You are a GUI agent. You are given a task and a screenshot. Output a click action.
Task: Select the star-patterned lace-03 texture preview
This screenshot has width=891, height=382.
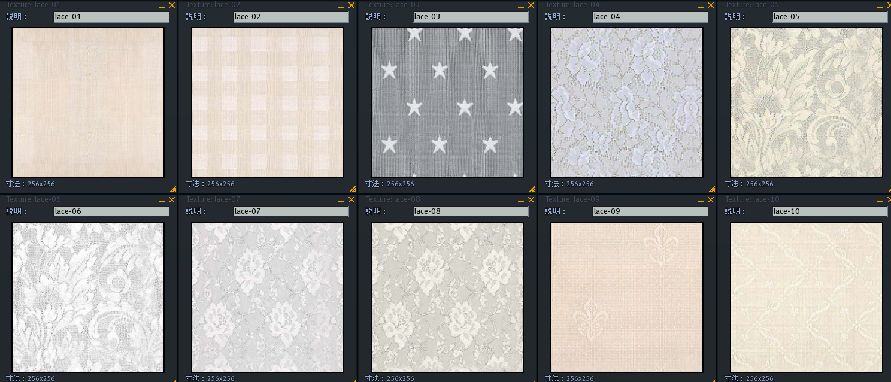pyautogui.click(x=447, y=102)
